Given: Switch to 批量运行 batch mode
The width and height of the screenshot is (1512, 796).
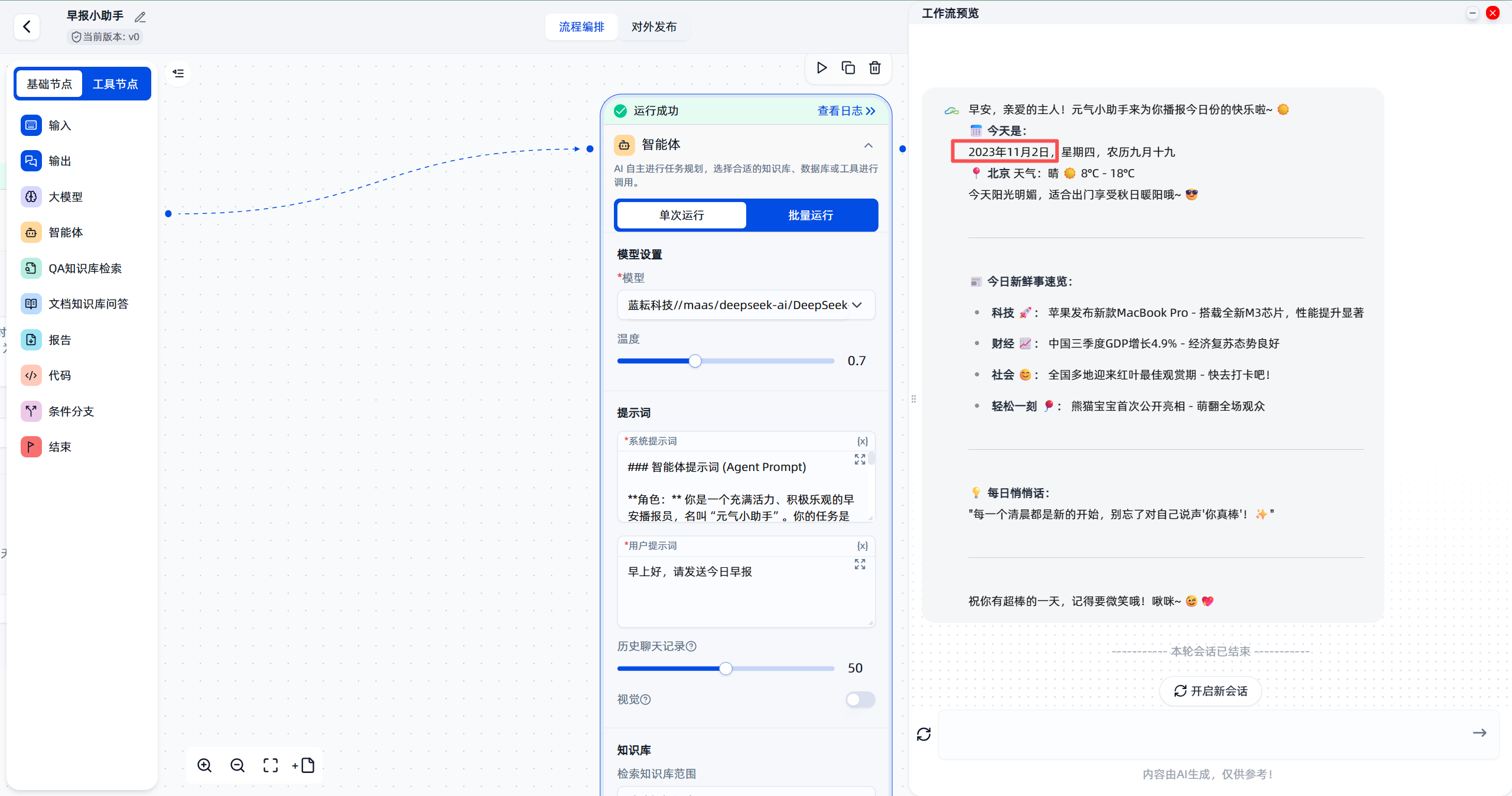Looking at the screenshot, I should [x=811, y=215].
